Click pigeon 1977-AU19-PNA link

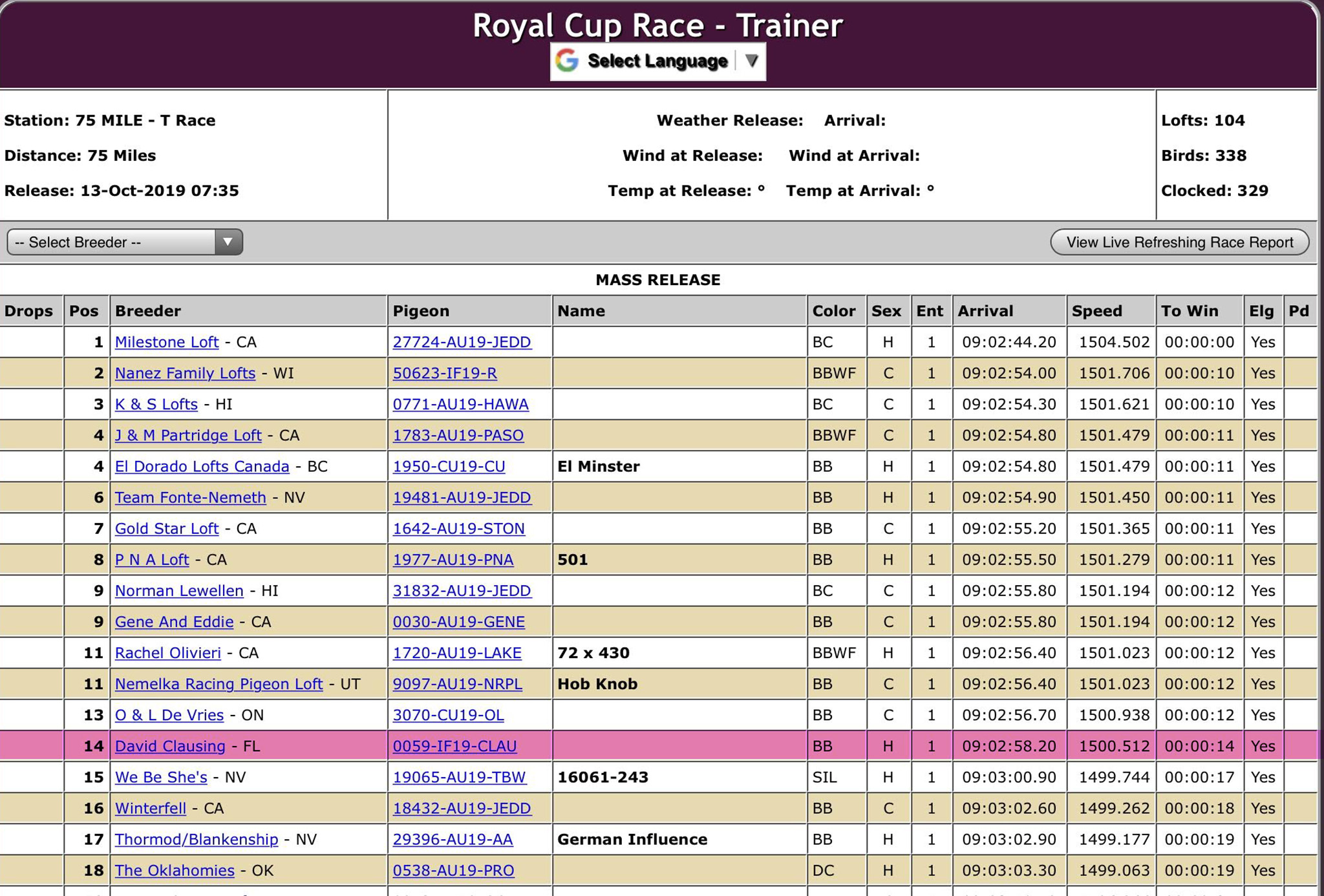[x=453, y=559]
